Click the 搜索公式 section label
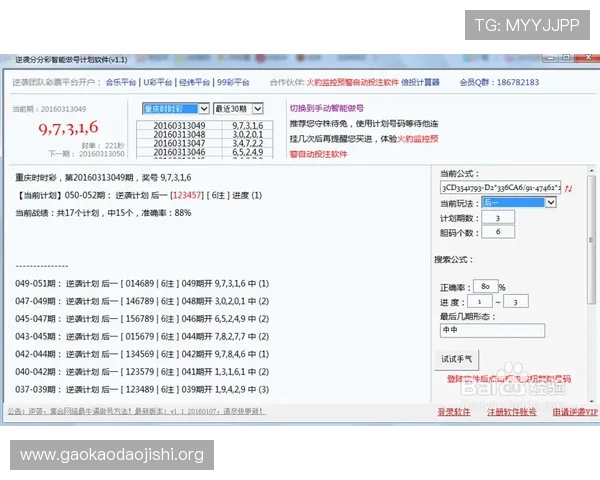This screenshot has width=600, height=480. pyautogui.click(x=454, y=260)
